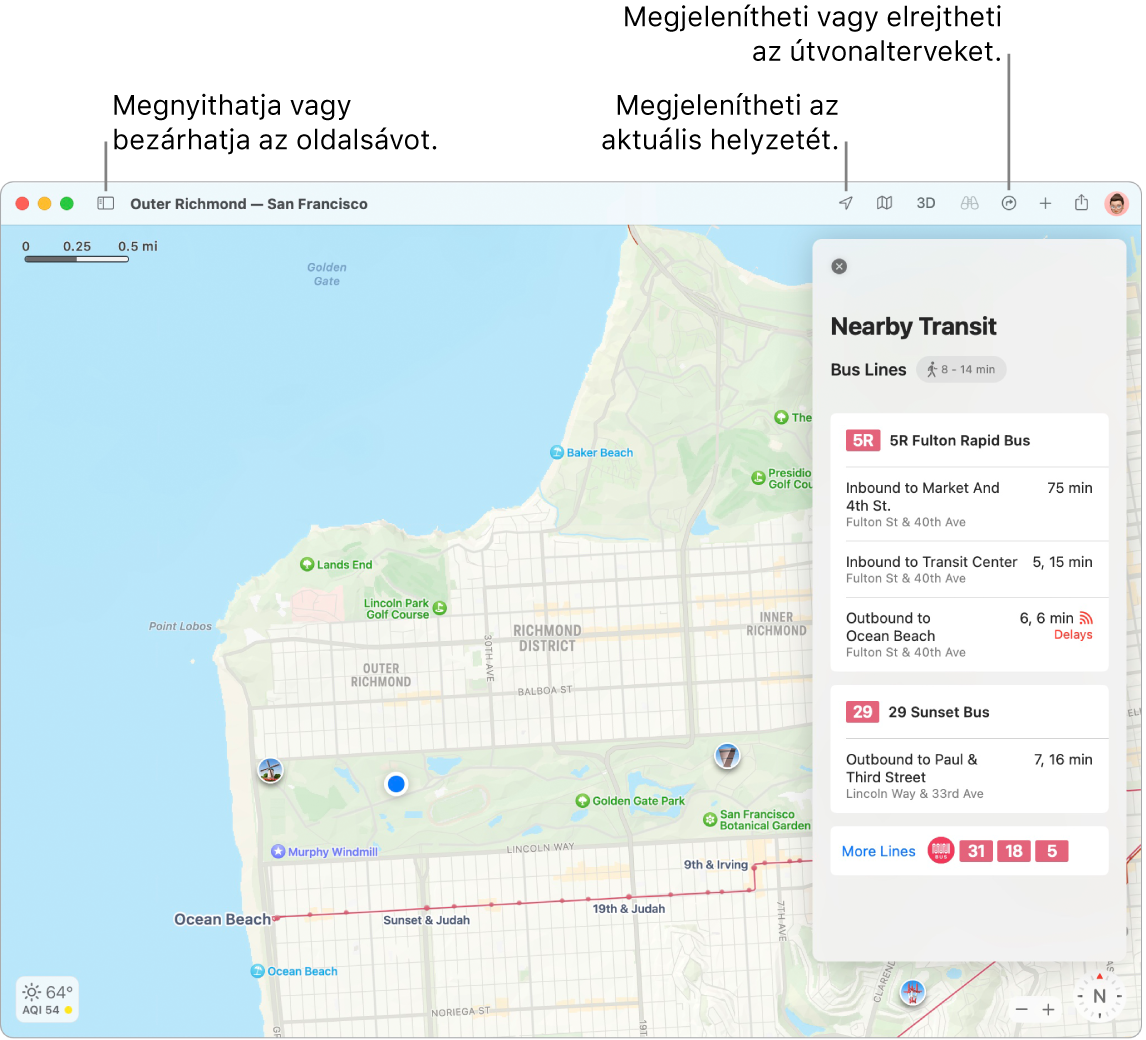
Task: Show current location with arrow icon
Action: click(x=846, y=203)
